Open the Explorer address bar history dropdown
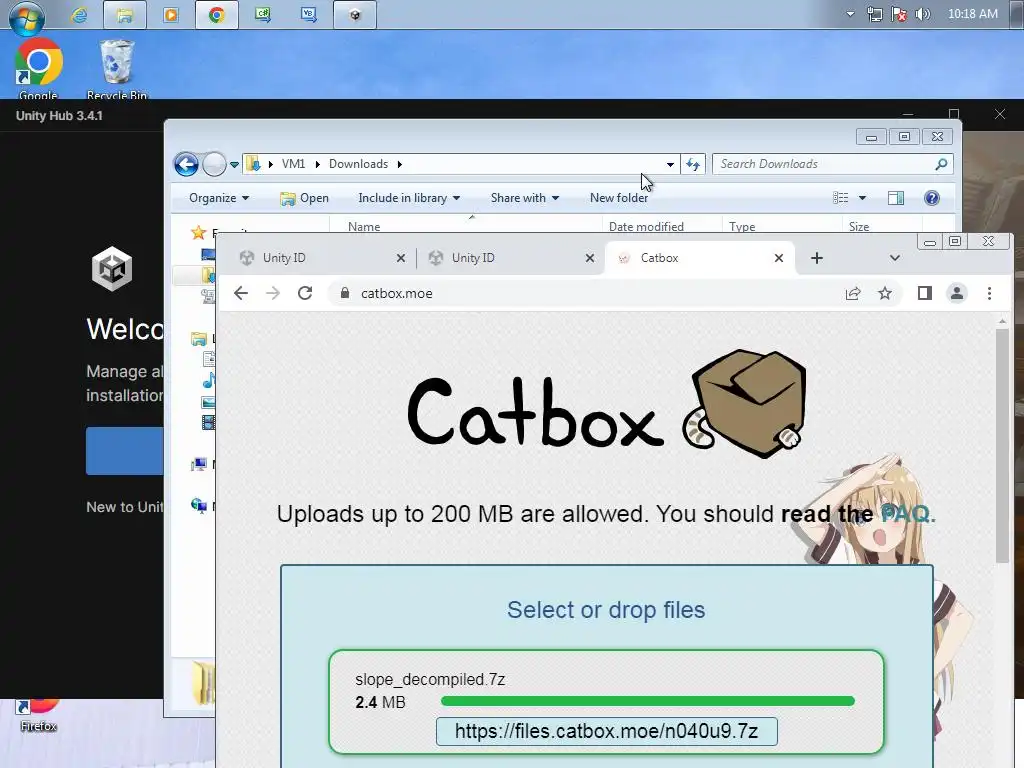The image size is (1024, 768). click(x=670, y=165)
